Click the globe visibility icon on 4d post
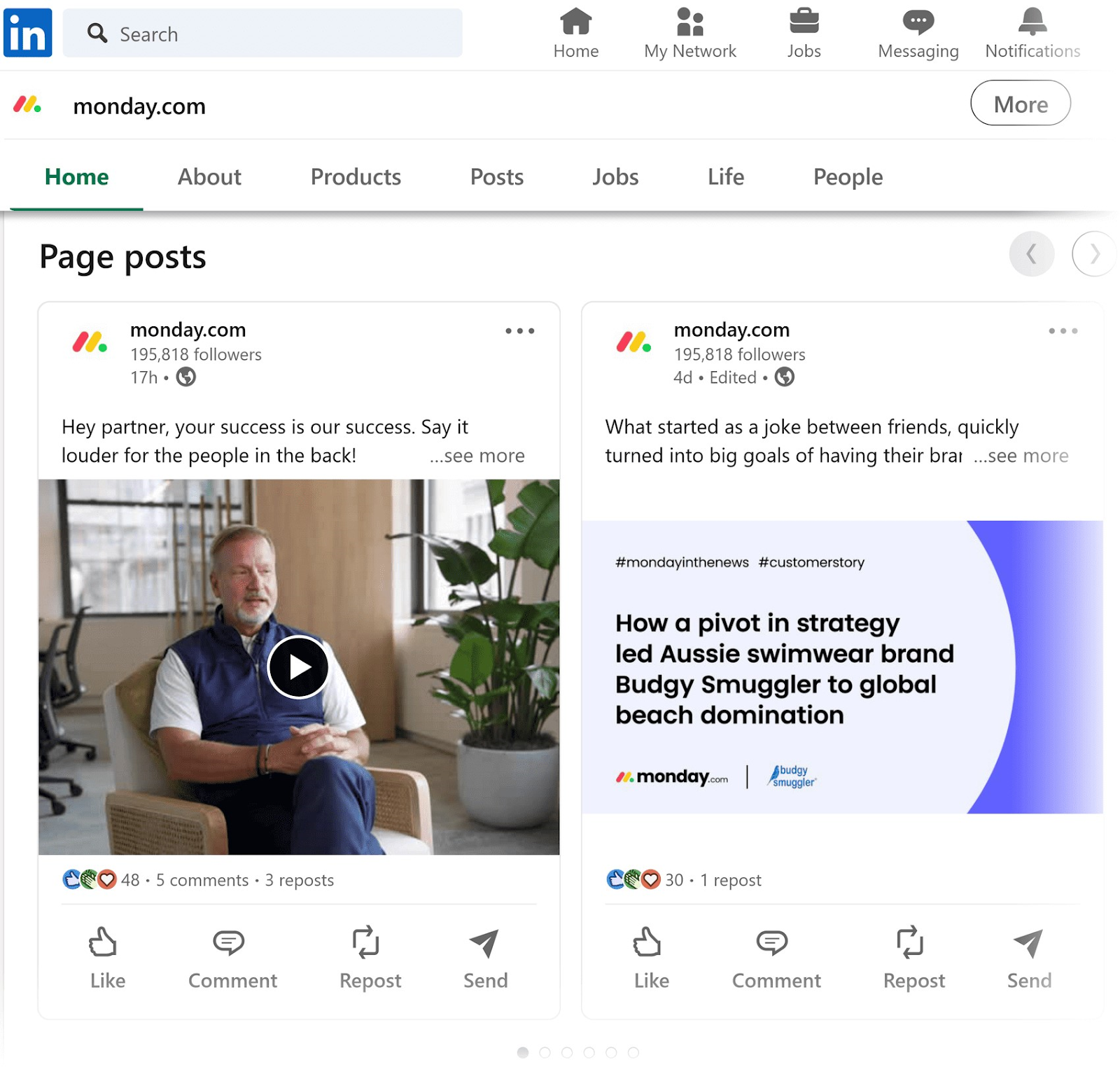Image resolution: width=1120 pixels, height=1067 pixels. coord(784,377)
